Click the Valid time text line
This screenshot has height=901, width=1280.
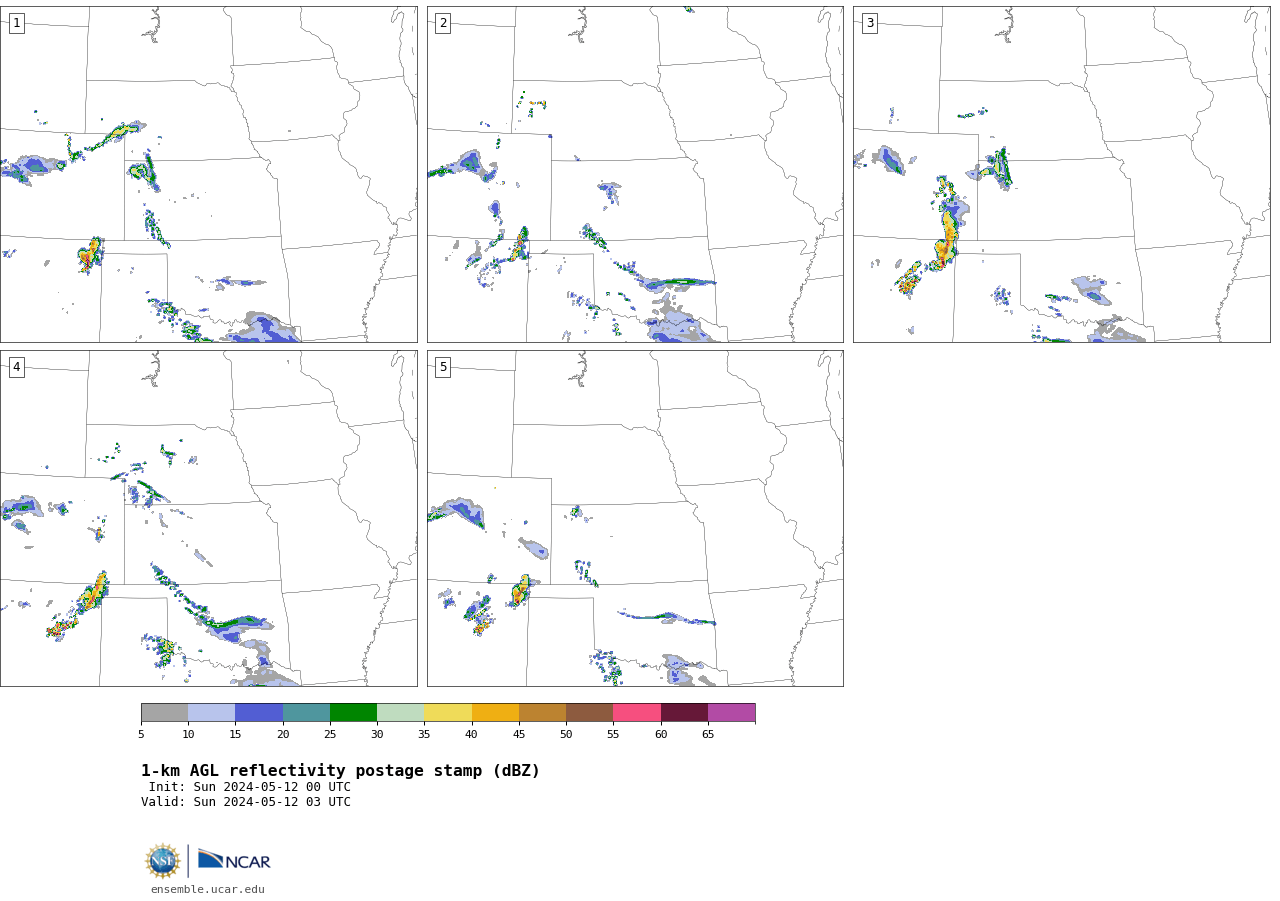tap(246, 802)
